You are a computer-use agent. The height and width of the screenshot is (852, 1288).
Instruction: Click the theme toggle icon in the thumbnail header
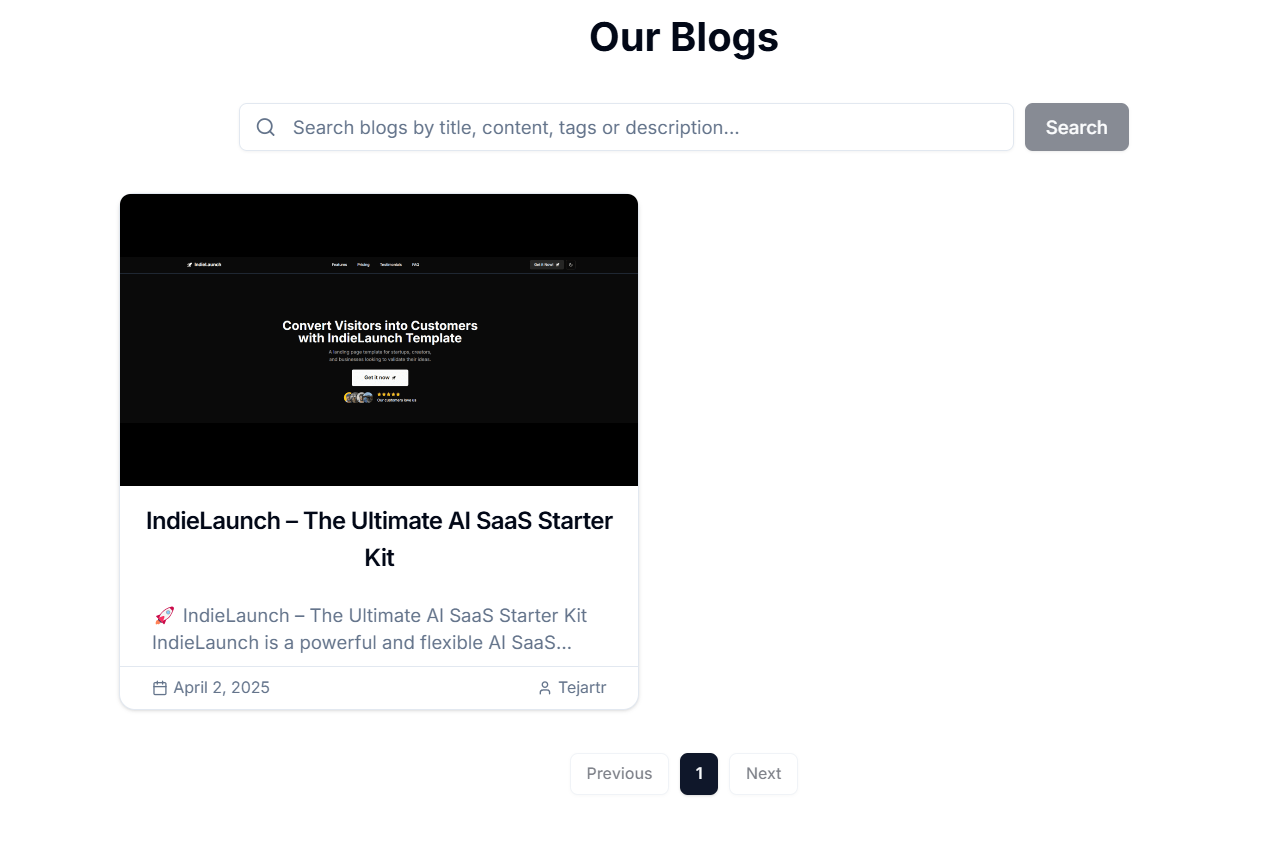(x=571, y=265)
